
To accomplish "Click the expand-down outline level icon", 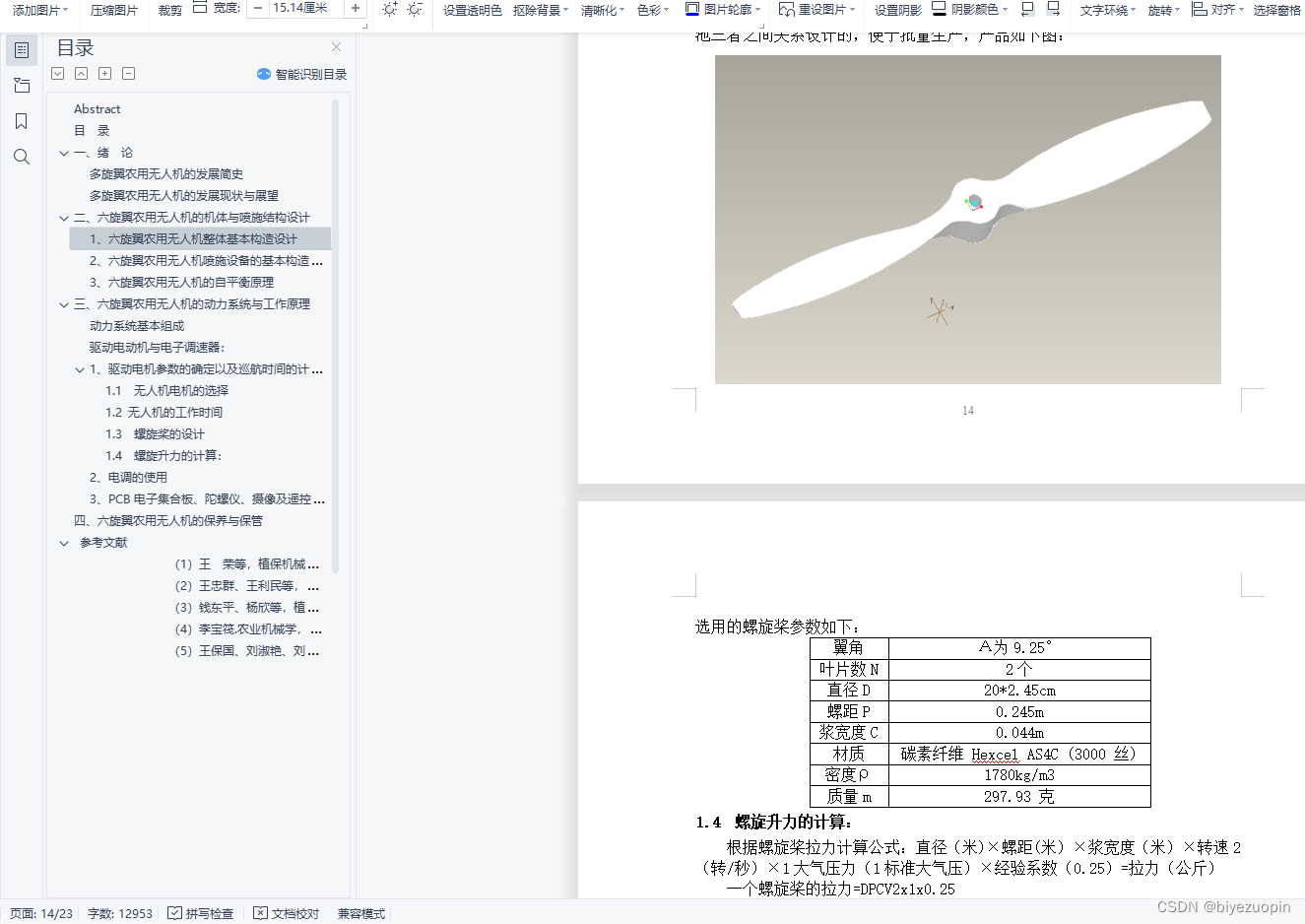I will [58, 74].
